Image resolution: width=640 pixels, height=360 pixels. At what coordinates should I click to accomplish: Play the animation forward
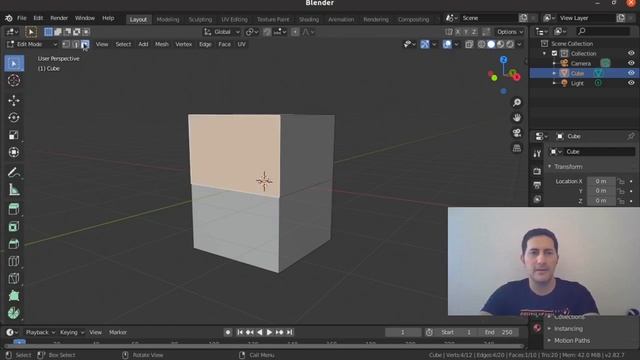(x=269, y=332)
